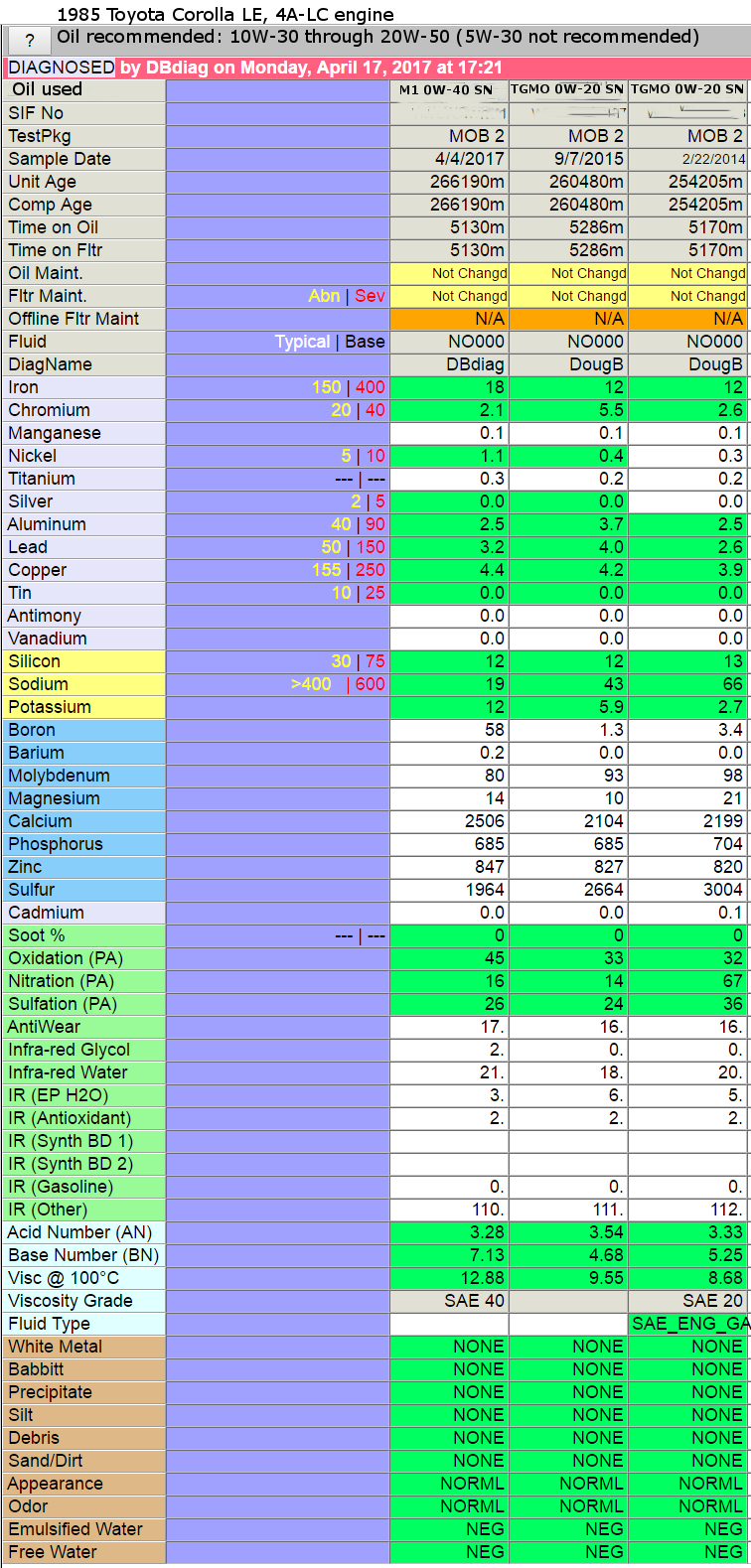Click the "?" help button

tap(30, 42)
